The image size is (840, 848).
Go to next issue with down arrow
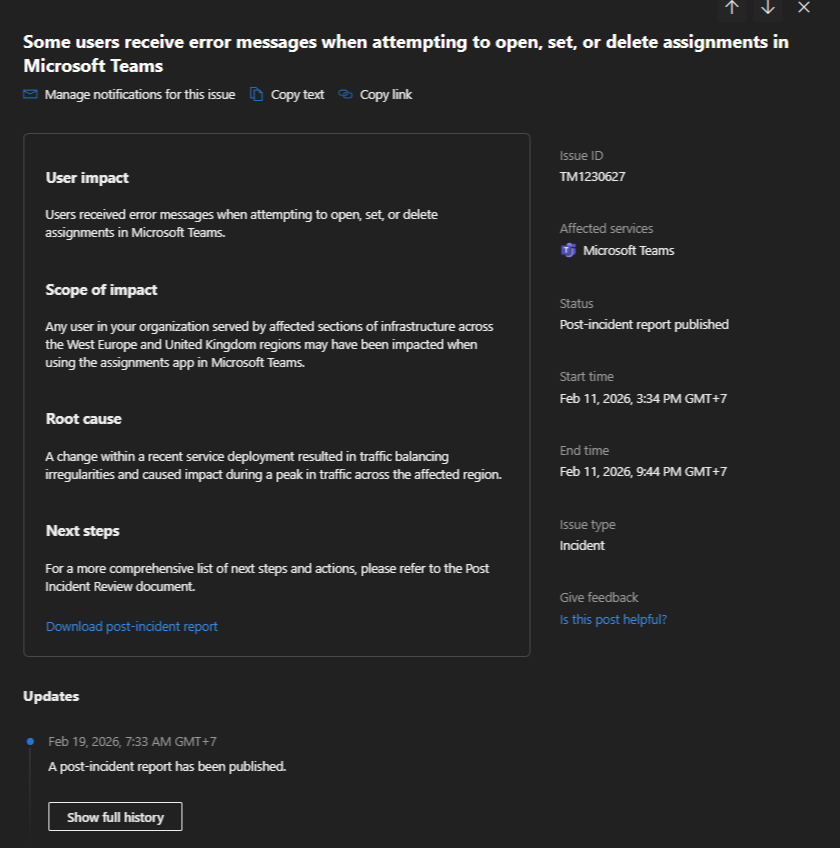(768, 7)
